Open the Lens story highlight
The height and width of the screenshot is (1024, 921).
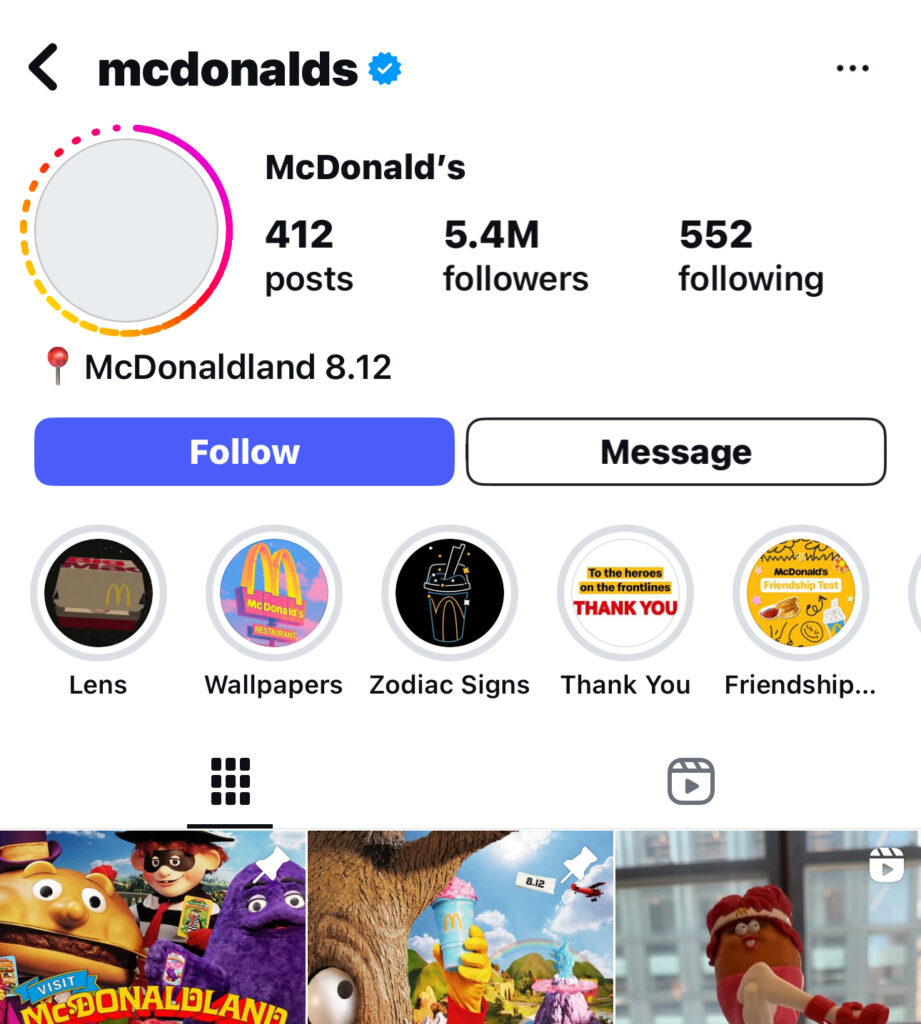[x=98, y=593]
